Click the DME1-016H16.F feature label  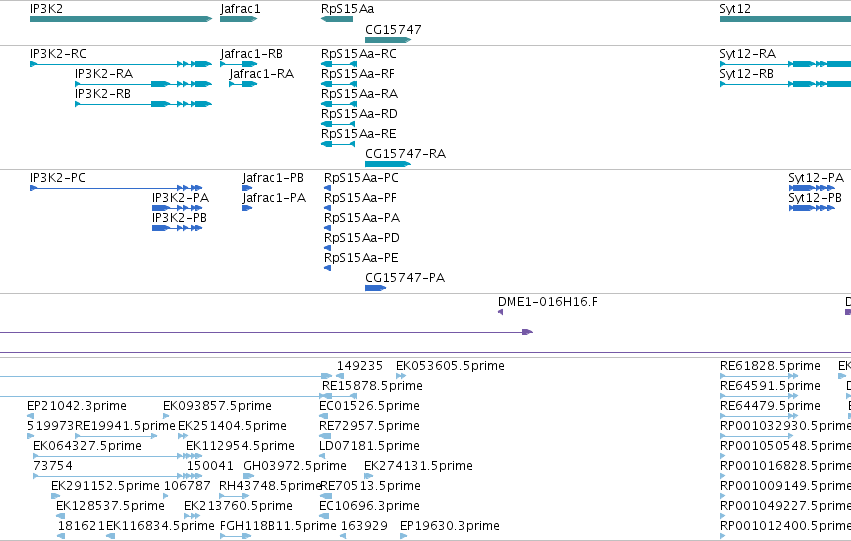548,302
